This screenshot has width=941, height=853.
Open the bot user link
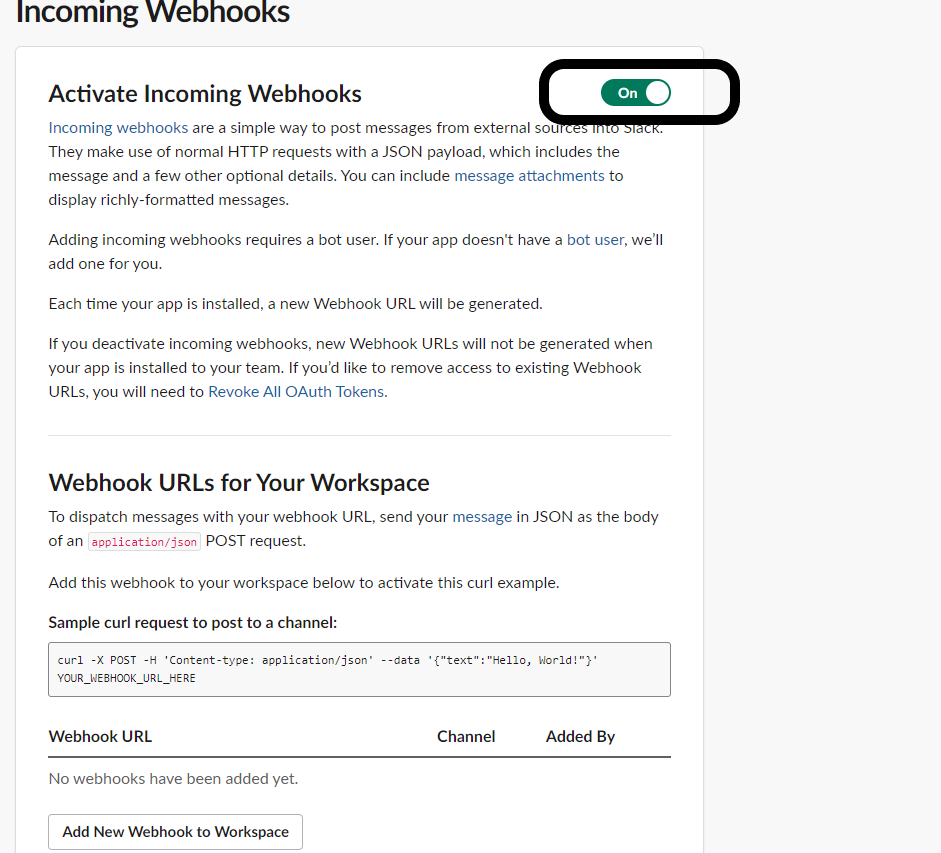click(x=595, y=240)
